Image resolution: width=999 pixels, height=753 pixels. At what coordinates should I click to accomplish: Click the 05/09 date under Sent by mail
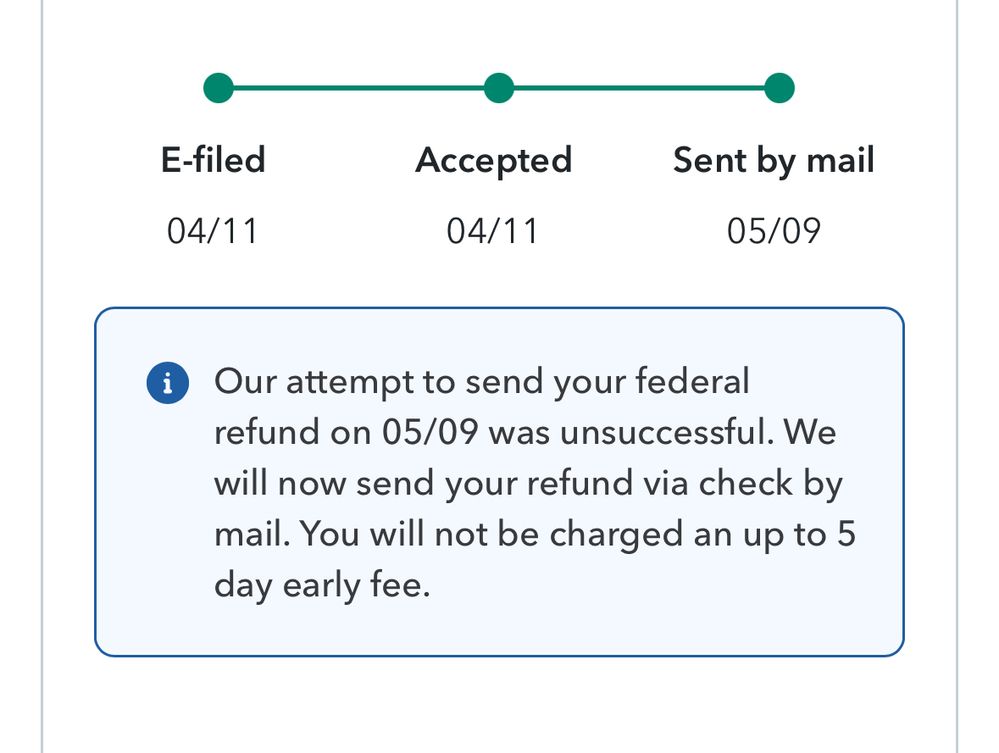click(773, 231)
